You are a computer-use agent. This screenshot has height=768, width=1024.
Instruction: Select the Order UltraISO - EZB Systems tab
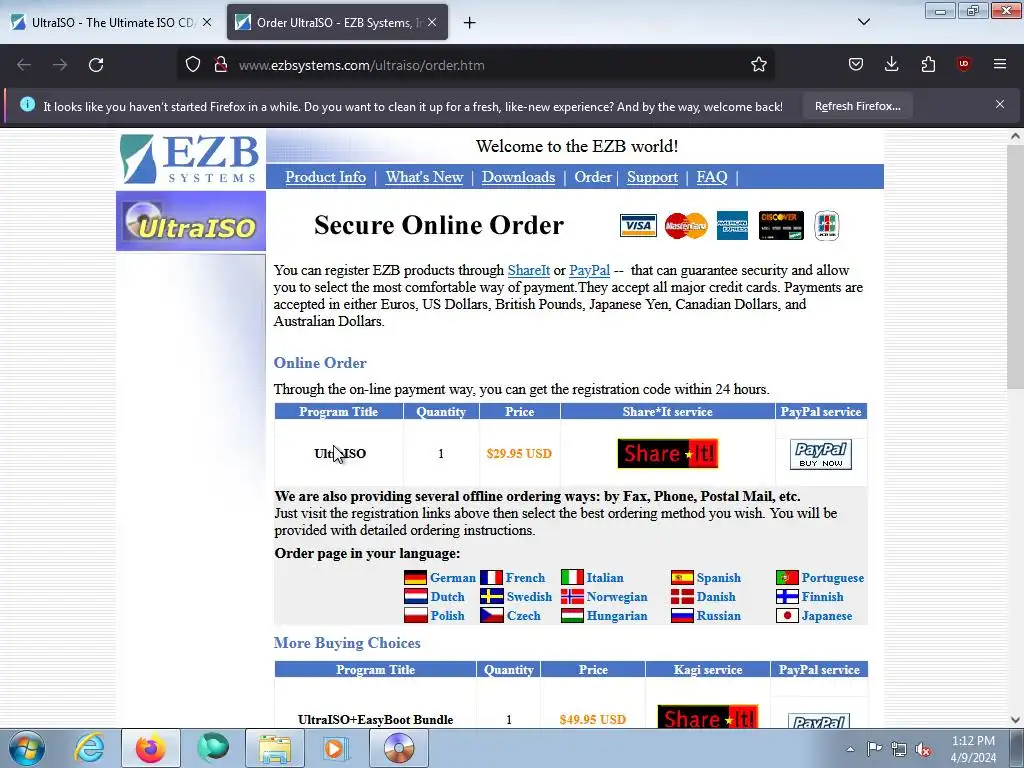click(337, 22)
